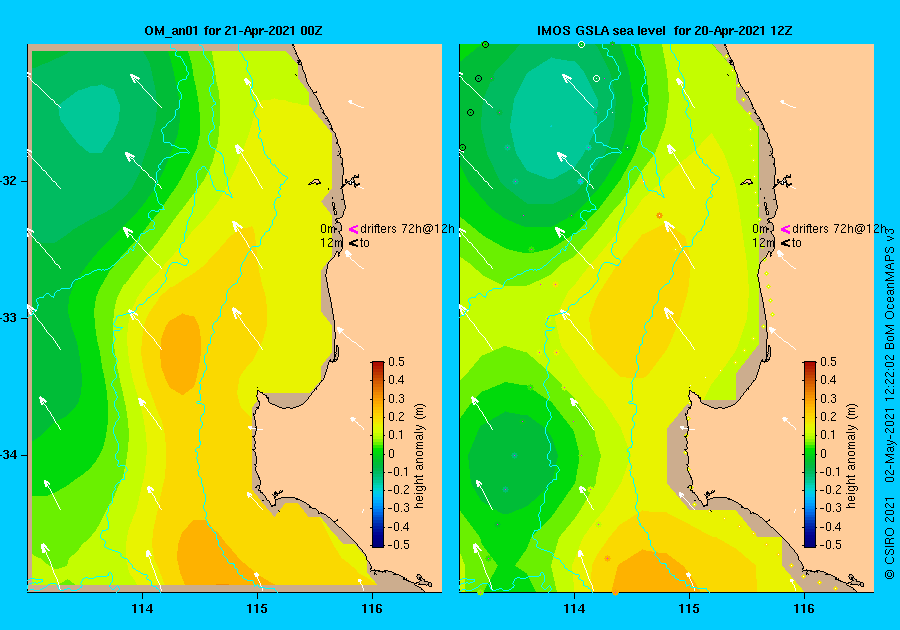The width and height of the screenshot is (900, 630).
Task: Click the '-34' latitude axis label
Action: pos(10,456)
